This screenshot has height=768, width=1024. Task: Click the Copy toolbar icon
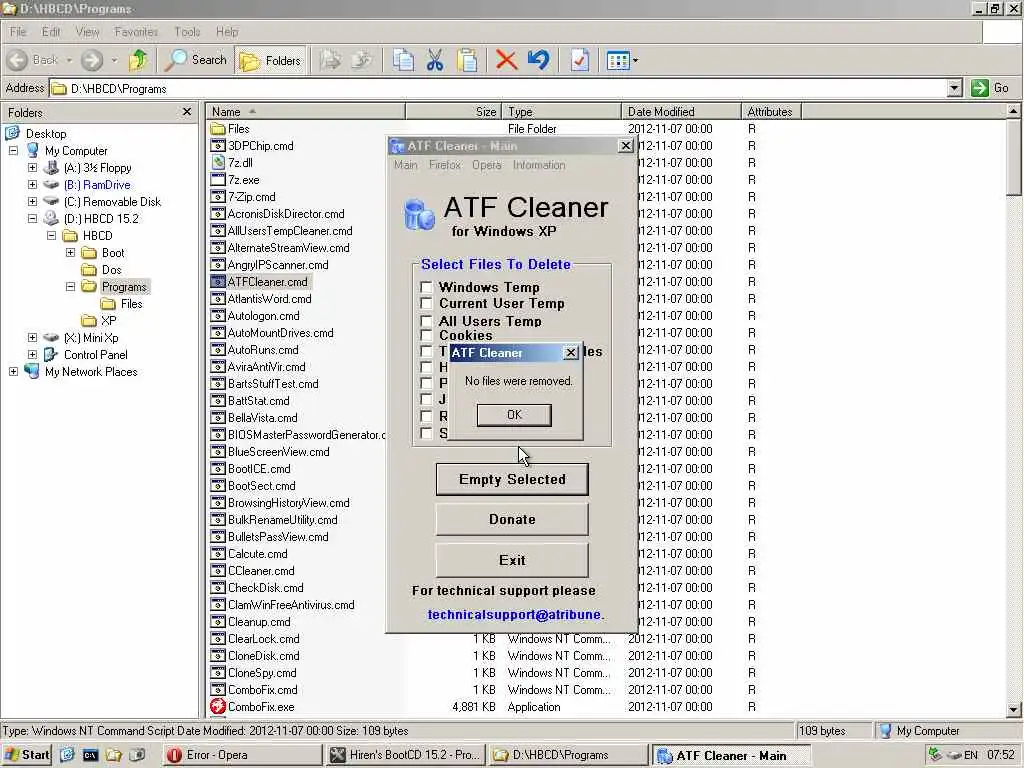click(403, 60)
